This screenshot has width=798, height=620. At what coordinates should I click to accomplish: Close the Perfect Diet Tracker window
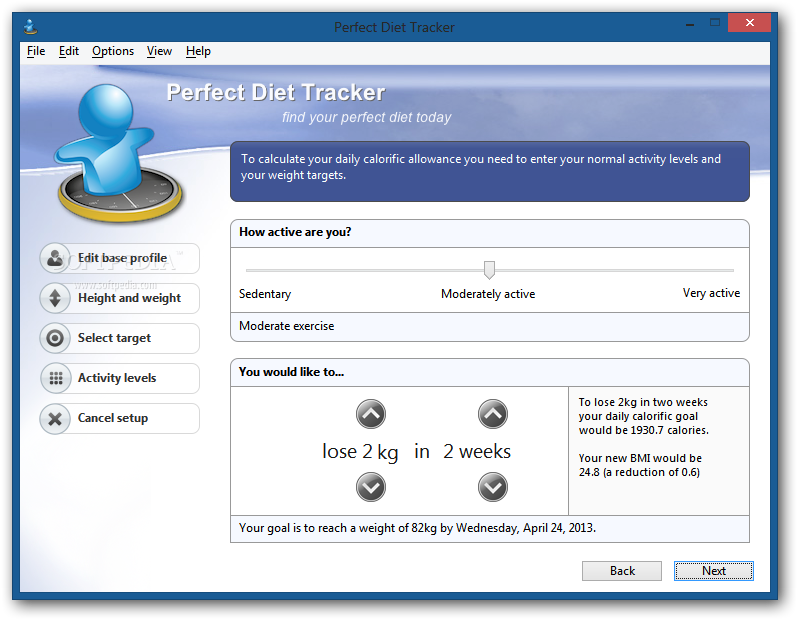[749, 23]
